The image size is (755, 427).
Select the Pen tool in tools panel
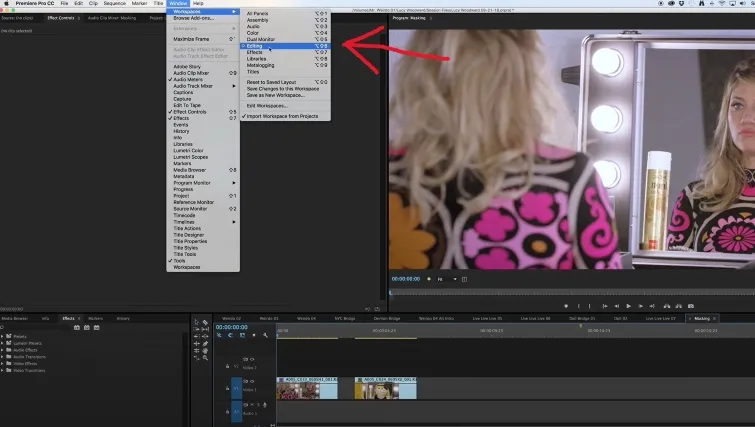[206, 344]
